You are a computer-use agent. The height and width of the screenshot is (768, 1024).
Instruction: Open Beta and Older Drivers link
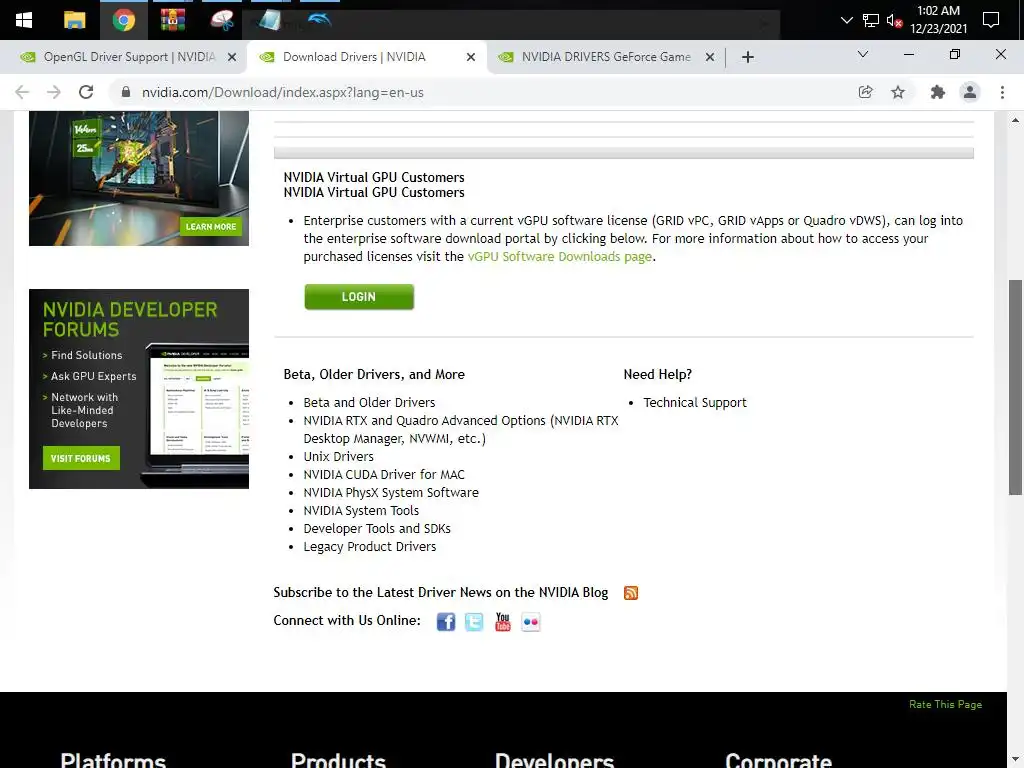(x=369, y=402)
